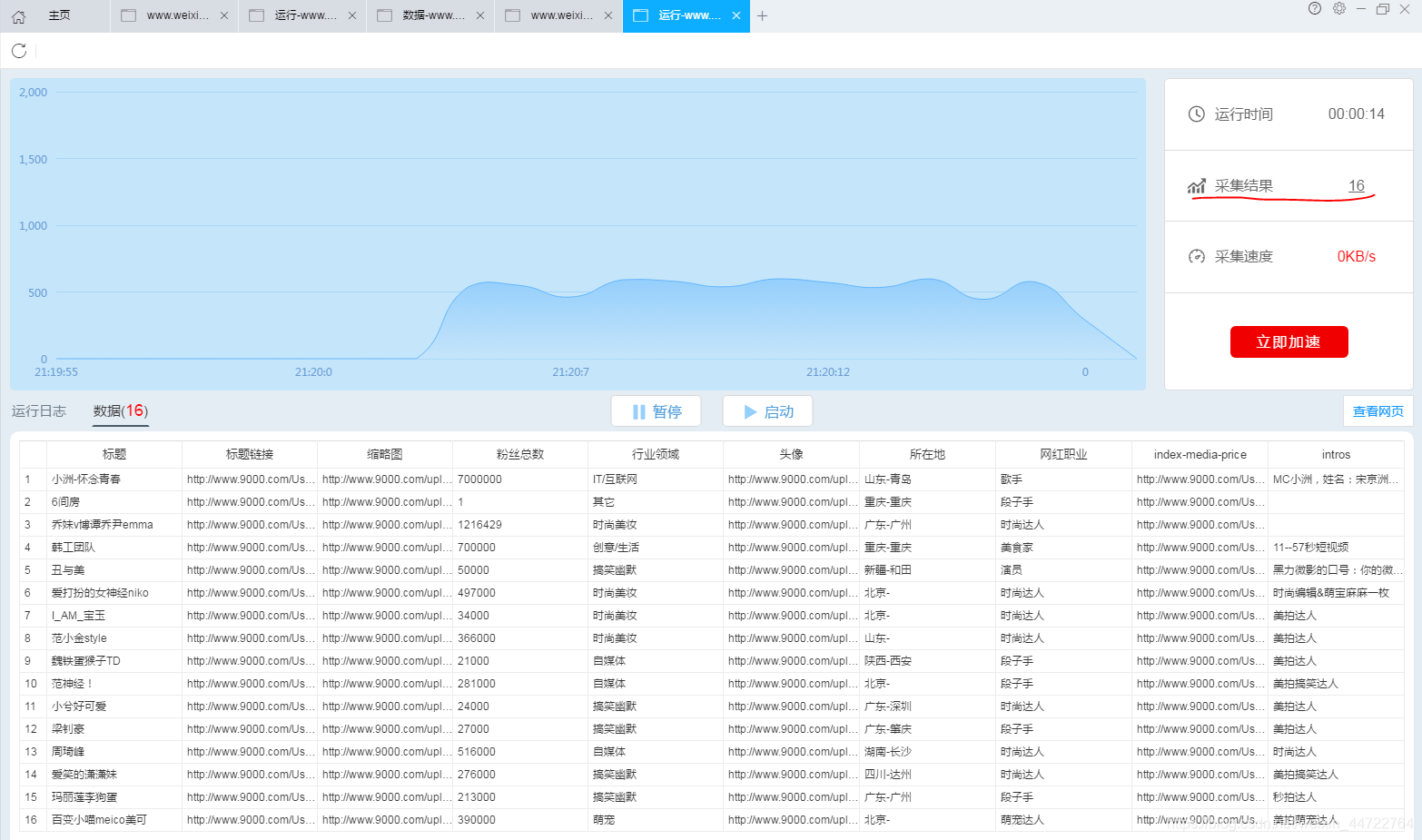The height and width of the screenshot is (840, 1422).
Task: Select the cell 周琦峰
Action: tap(114, 752)
